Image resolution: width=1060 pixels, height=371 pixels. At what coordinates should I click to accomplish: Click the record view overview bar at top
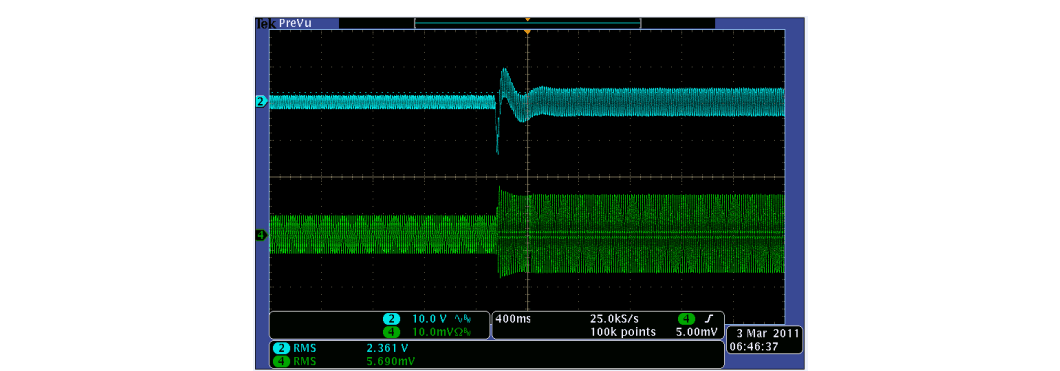pyautogui.click(x=527, y=24)
